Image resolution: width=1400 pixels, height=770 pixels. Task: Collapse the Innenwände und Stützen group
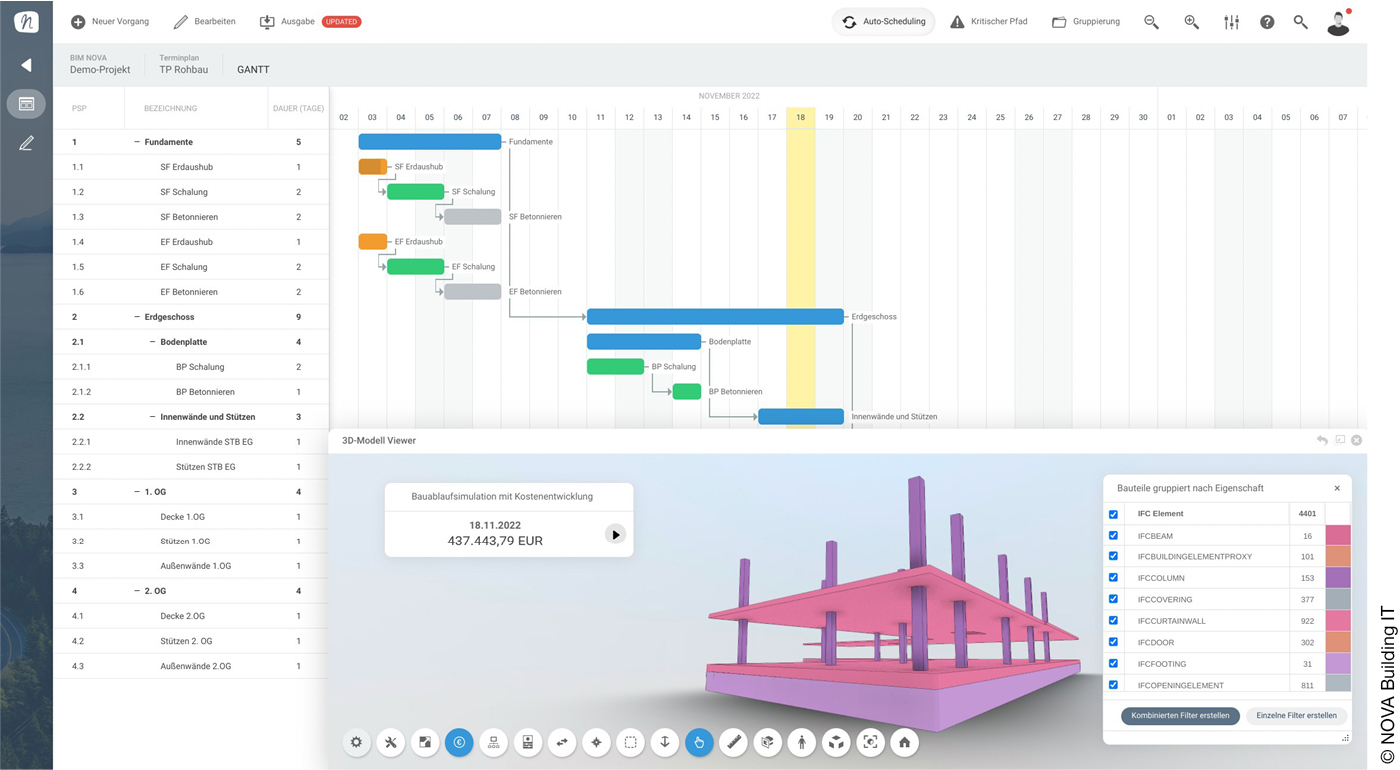tap(154, 417)
